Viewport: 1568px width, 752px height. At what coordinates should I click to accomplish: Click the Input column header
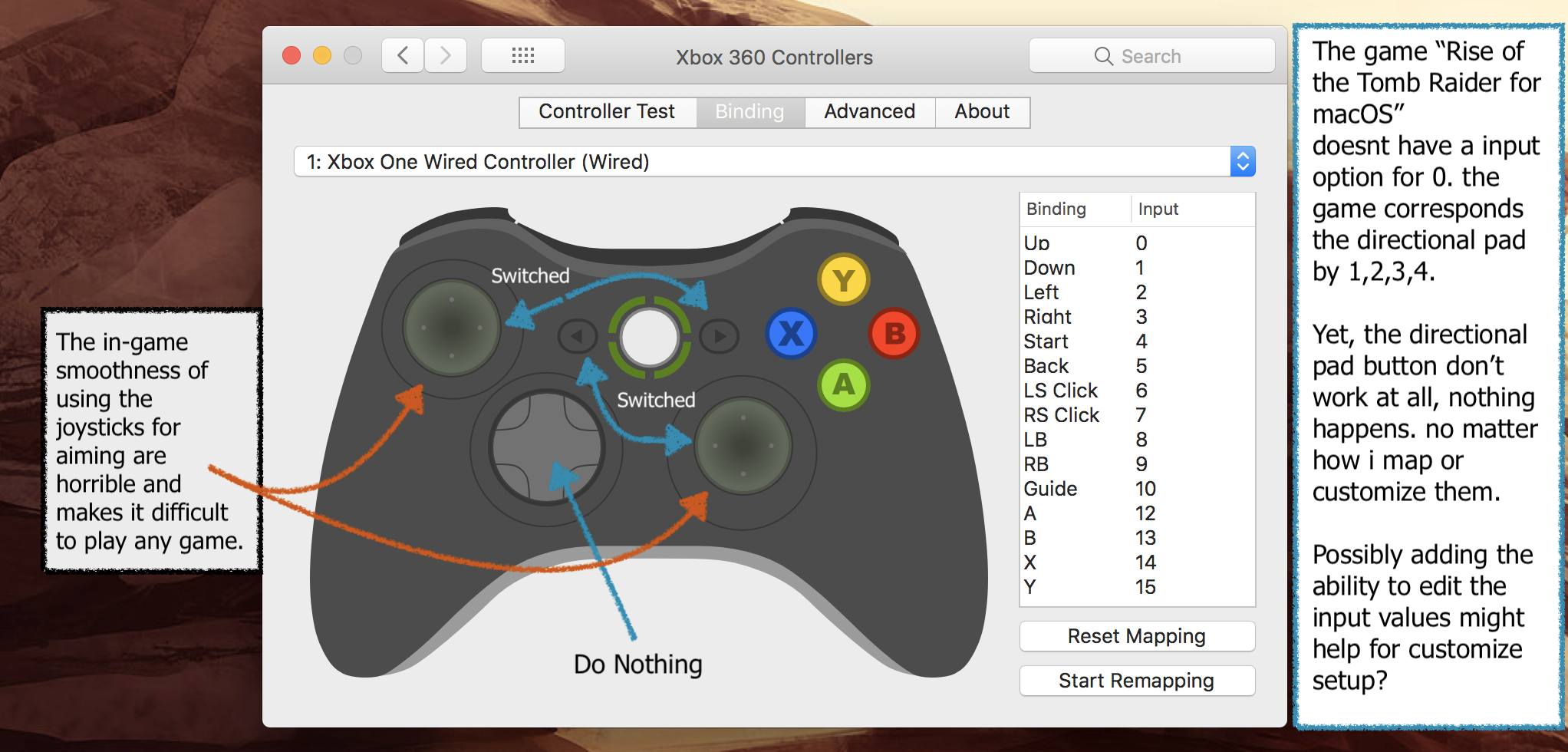coord(1194,209)
